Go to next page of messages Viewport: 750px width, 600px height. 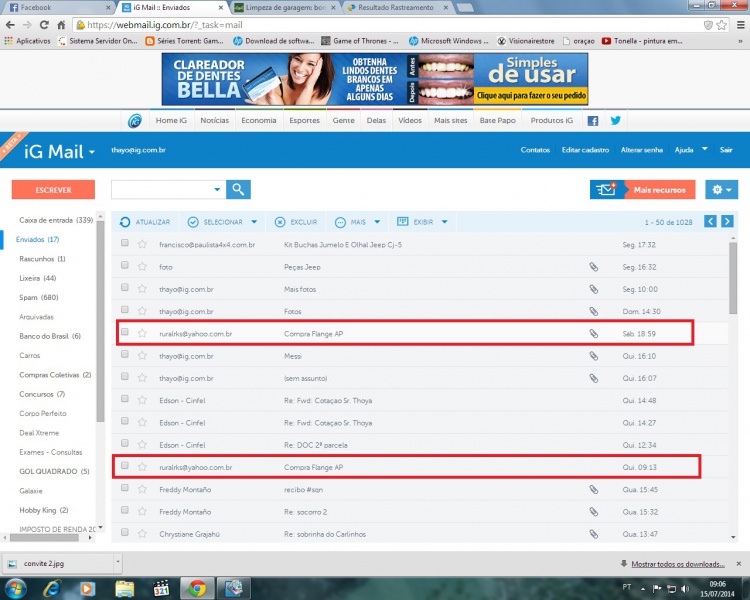point(727,221)
